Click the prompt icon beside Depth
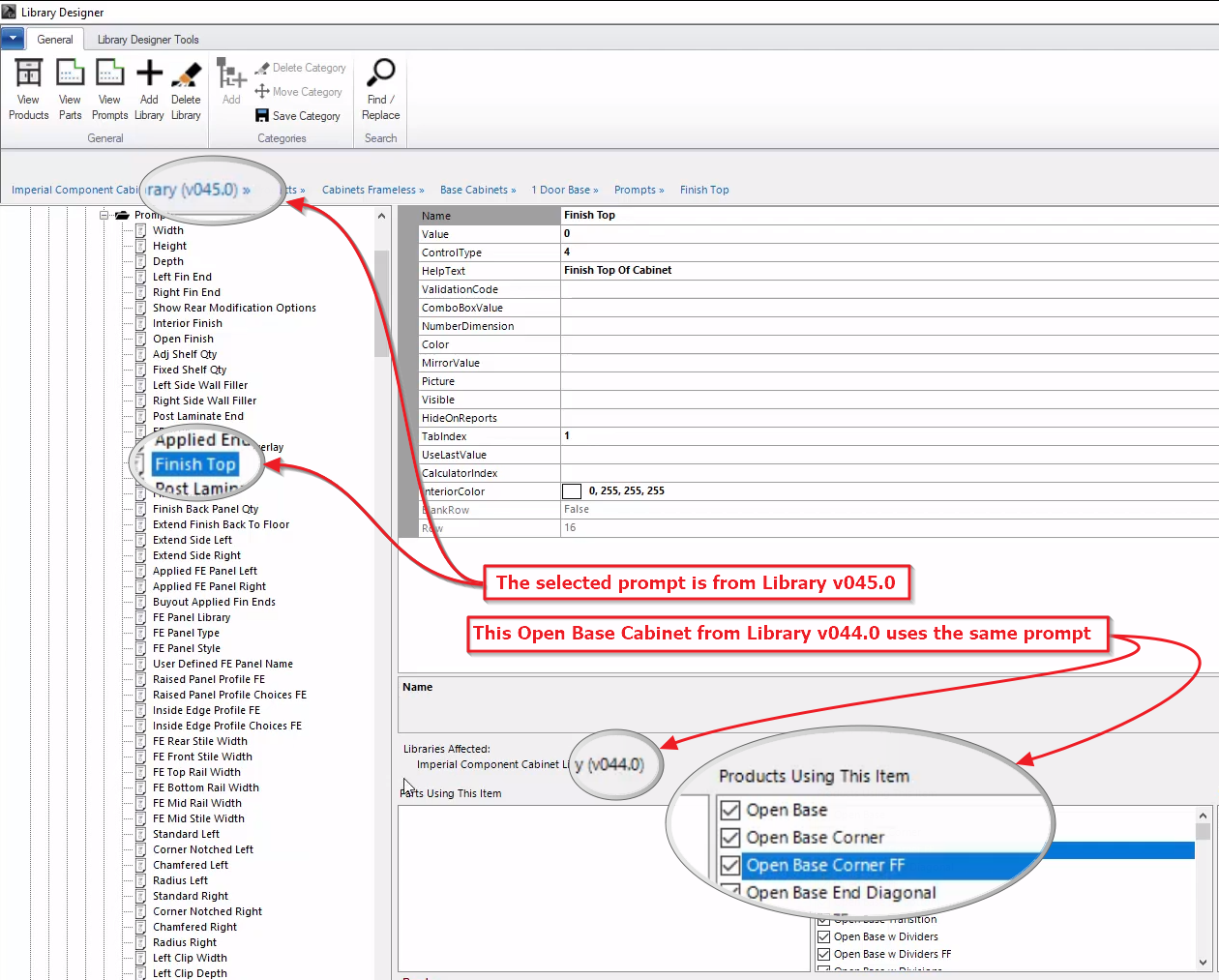 click(x=140, y=261)
